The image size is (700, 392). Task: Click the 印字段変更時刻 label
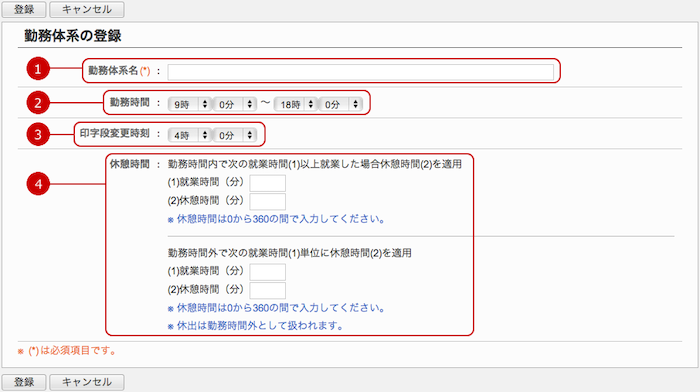114,133
